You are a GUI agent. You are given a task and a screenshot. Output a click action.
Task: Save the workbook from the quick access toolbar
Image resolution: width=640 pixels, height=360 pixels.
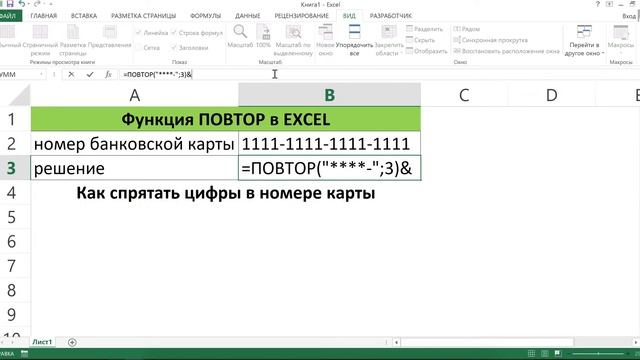coord(10,4)
